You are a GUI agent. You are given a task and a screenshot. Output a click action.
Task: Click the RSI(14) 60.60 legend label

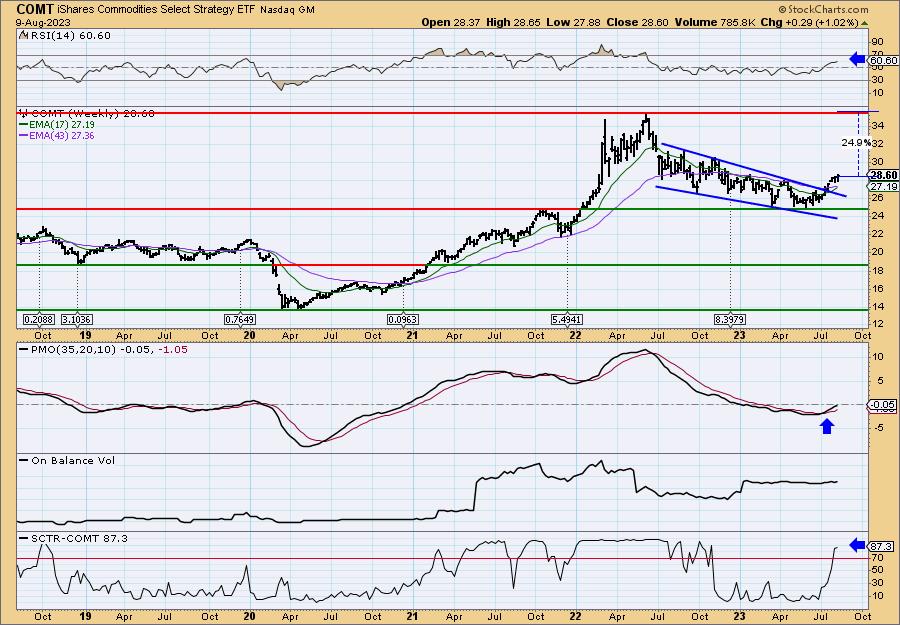[x=69, y=36]
